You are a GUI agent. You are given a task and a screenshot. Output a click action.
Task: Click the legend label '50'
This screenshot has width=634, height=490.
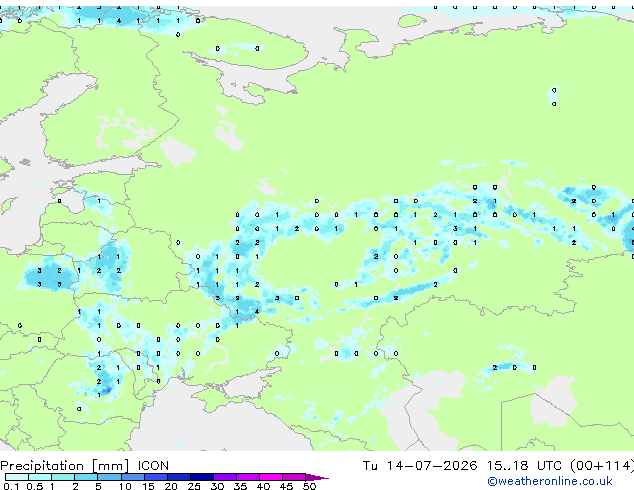pos(309,486)
